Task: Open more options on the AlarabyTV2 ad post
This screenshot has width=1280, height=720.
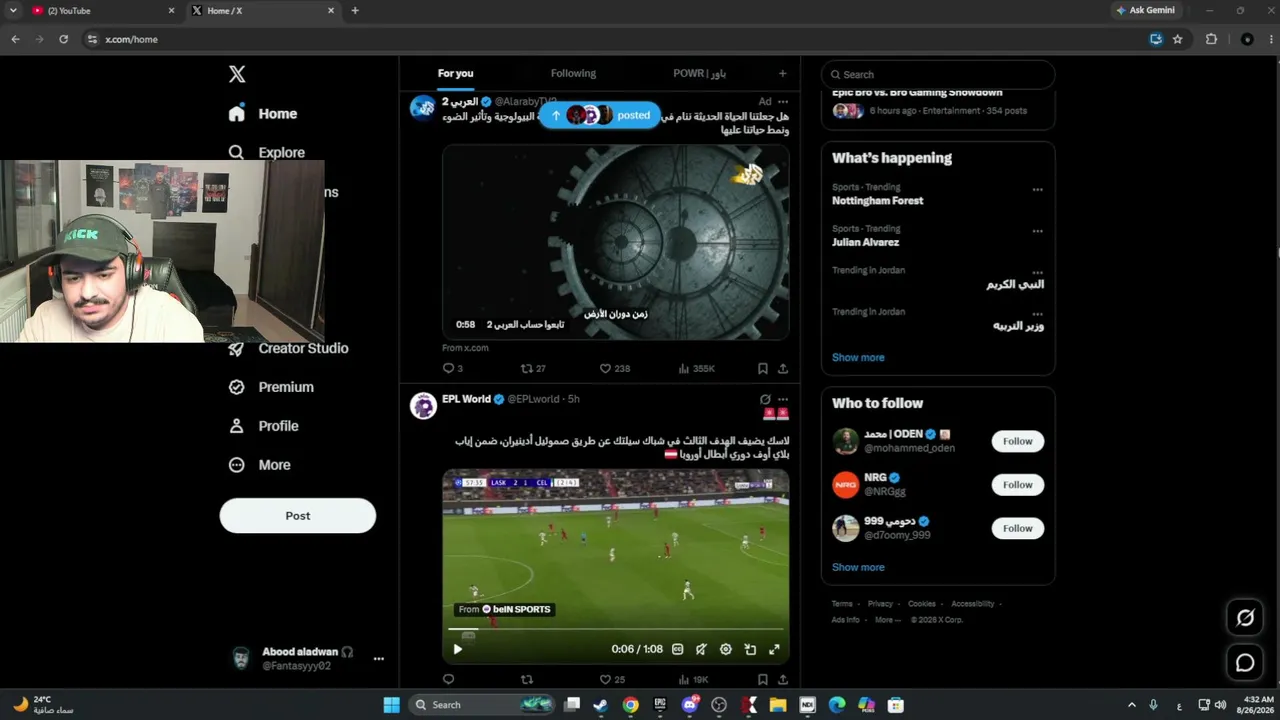Action: [x=783, y=101]
